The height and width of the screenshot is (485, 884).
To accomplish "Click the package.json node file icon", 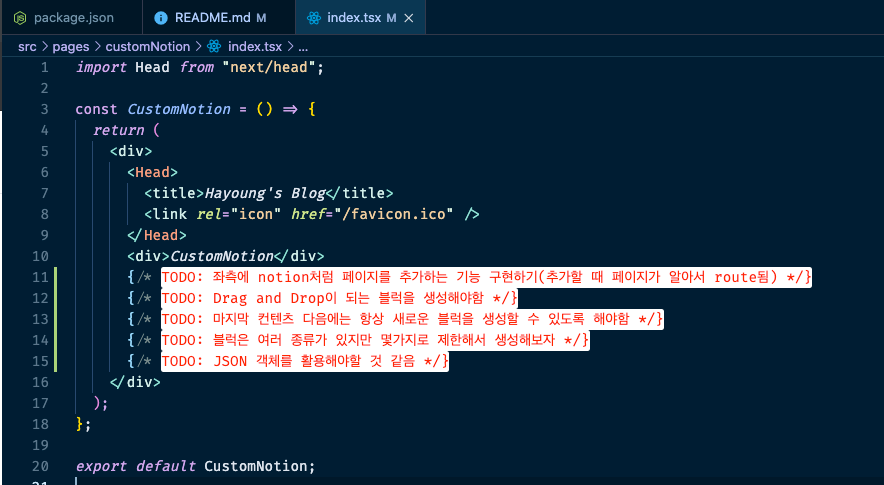I will [x=20, y=18].
